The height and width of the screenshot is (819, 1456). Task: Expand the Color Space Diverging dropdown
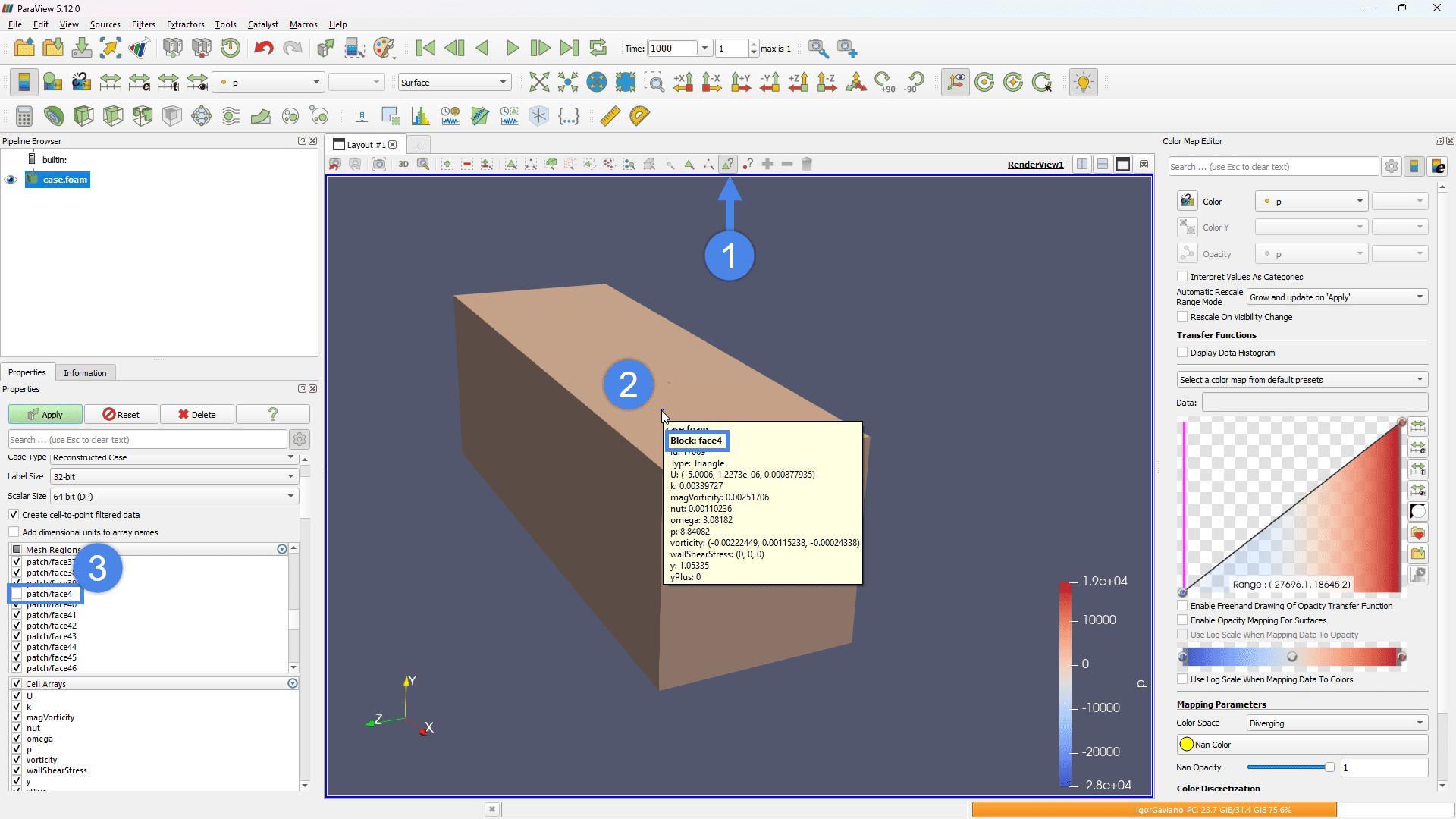point(1337,723)
